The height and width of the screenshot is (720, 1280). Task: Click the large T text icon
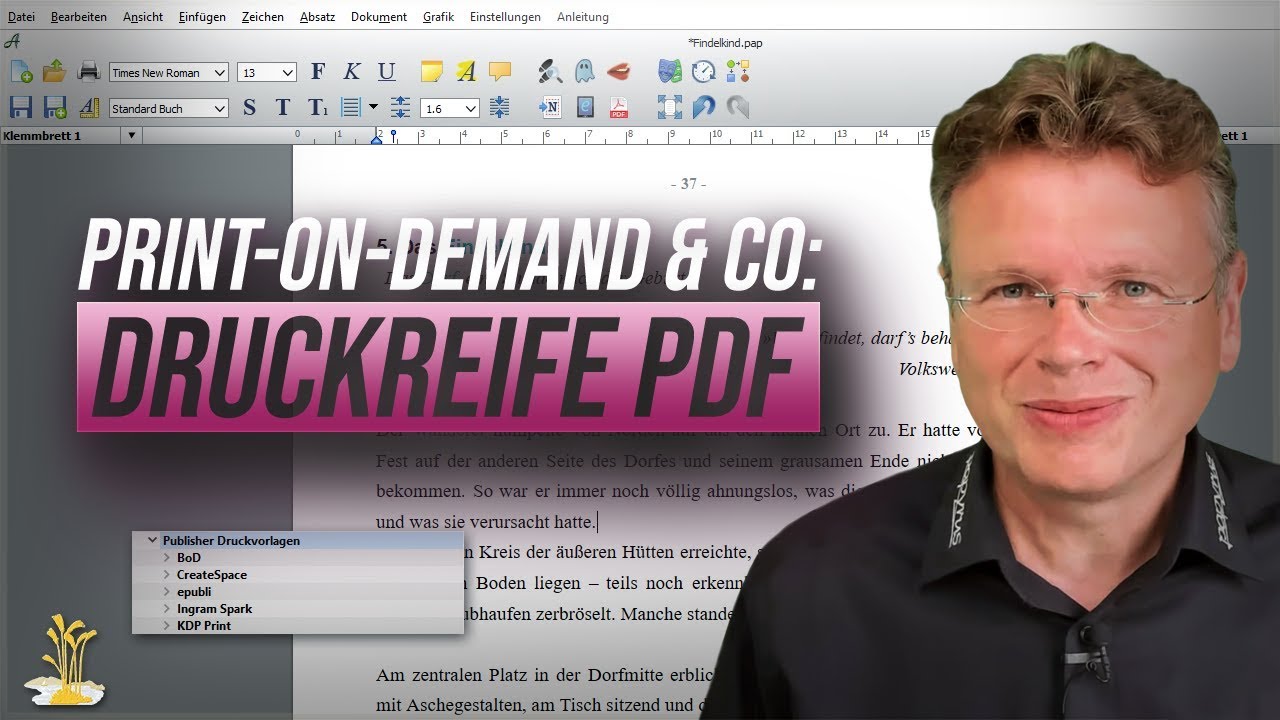click(x=283, y=108)
